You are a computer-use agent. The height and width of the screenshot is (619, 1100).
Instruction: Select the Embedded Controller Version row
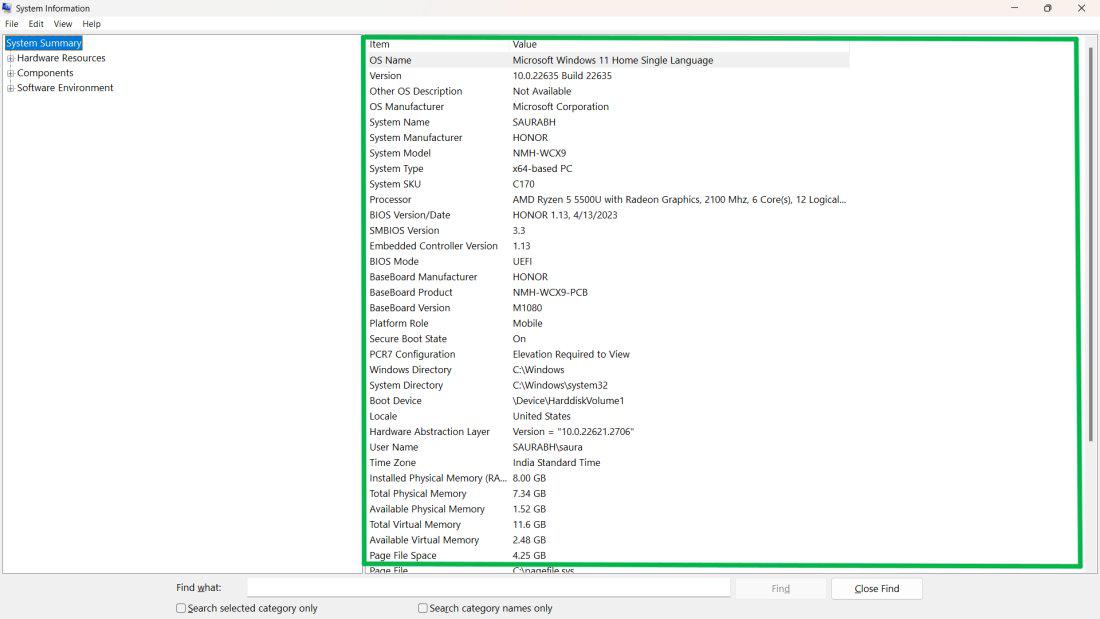coord(608,246)
